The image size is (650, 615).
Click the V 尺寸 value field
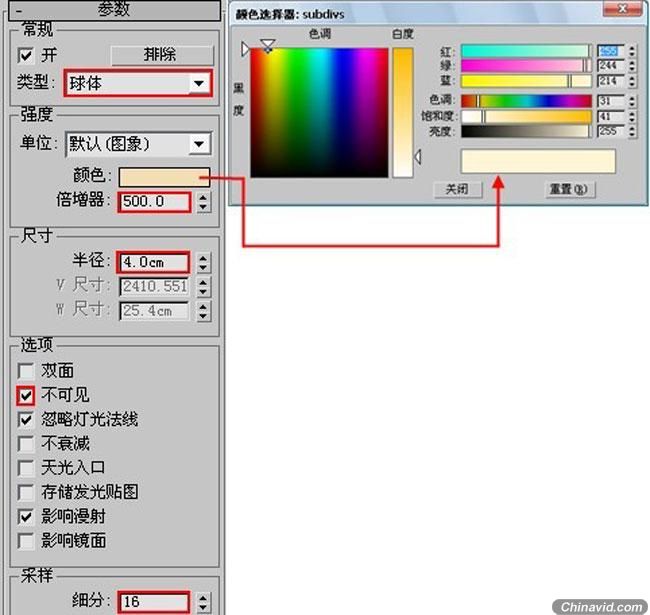[154, 286]
